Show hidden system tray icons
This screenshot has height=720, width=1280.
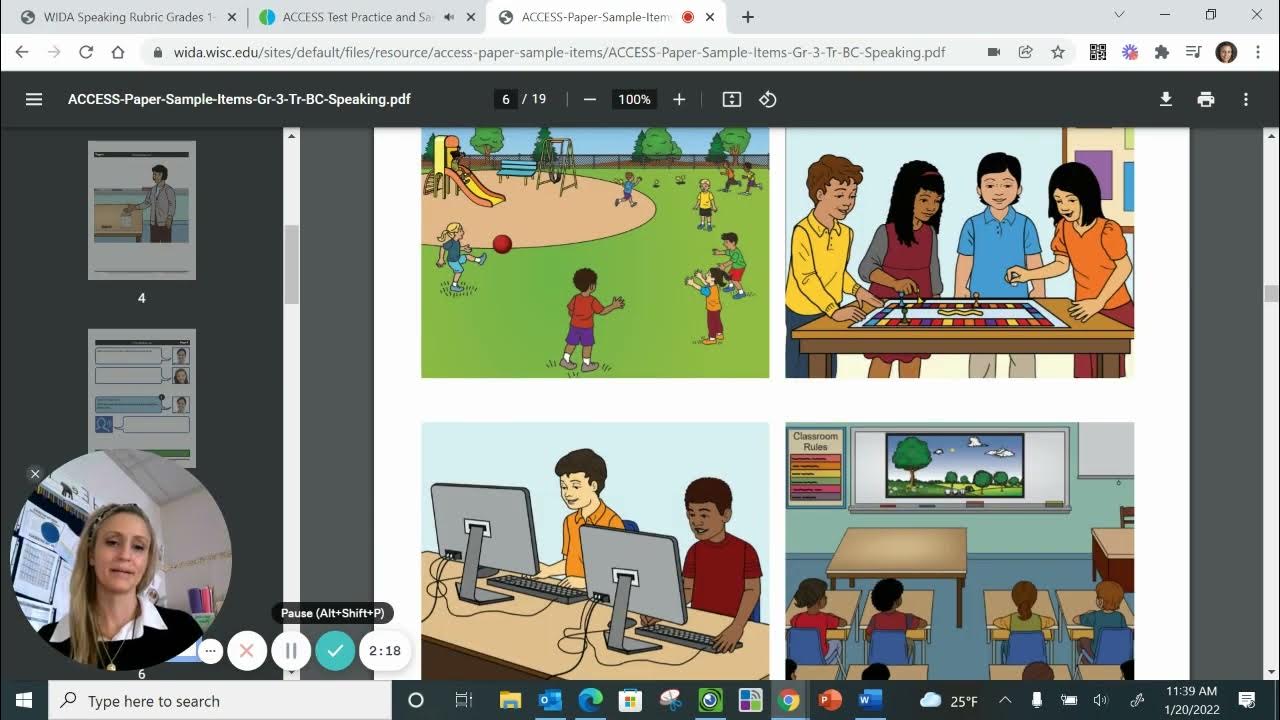pyautogui.click(x=1005, y=700)
